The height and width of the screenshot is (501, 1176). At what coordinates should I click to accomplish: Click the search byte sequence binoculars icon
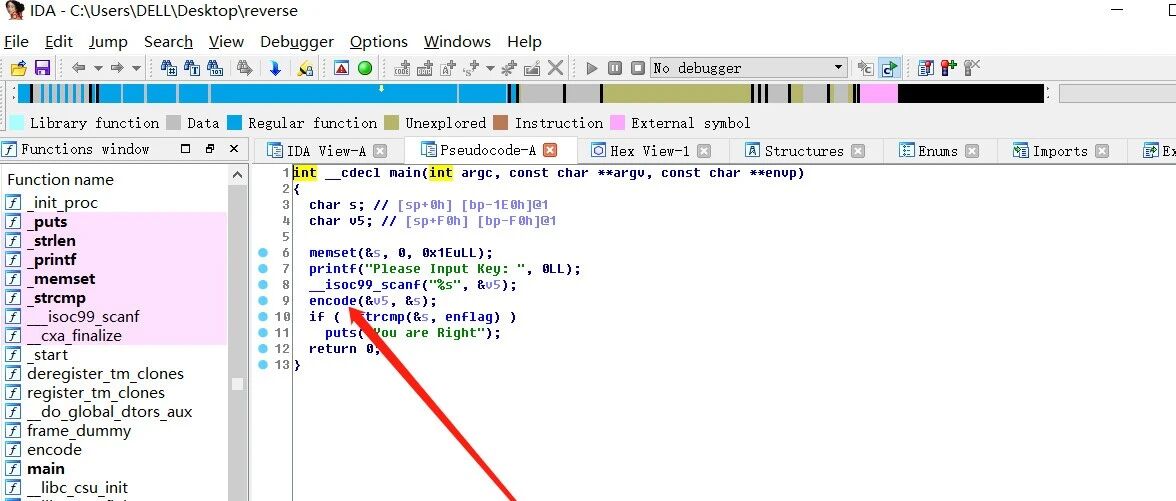pos(214,68)
